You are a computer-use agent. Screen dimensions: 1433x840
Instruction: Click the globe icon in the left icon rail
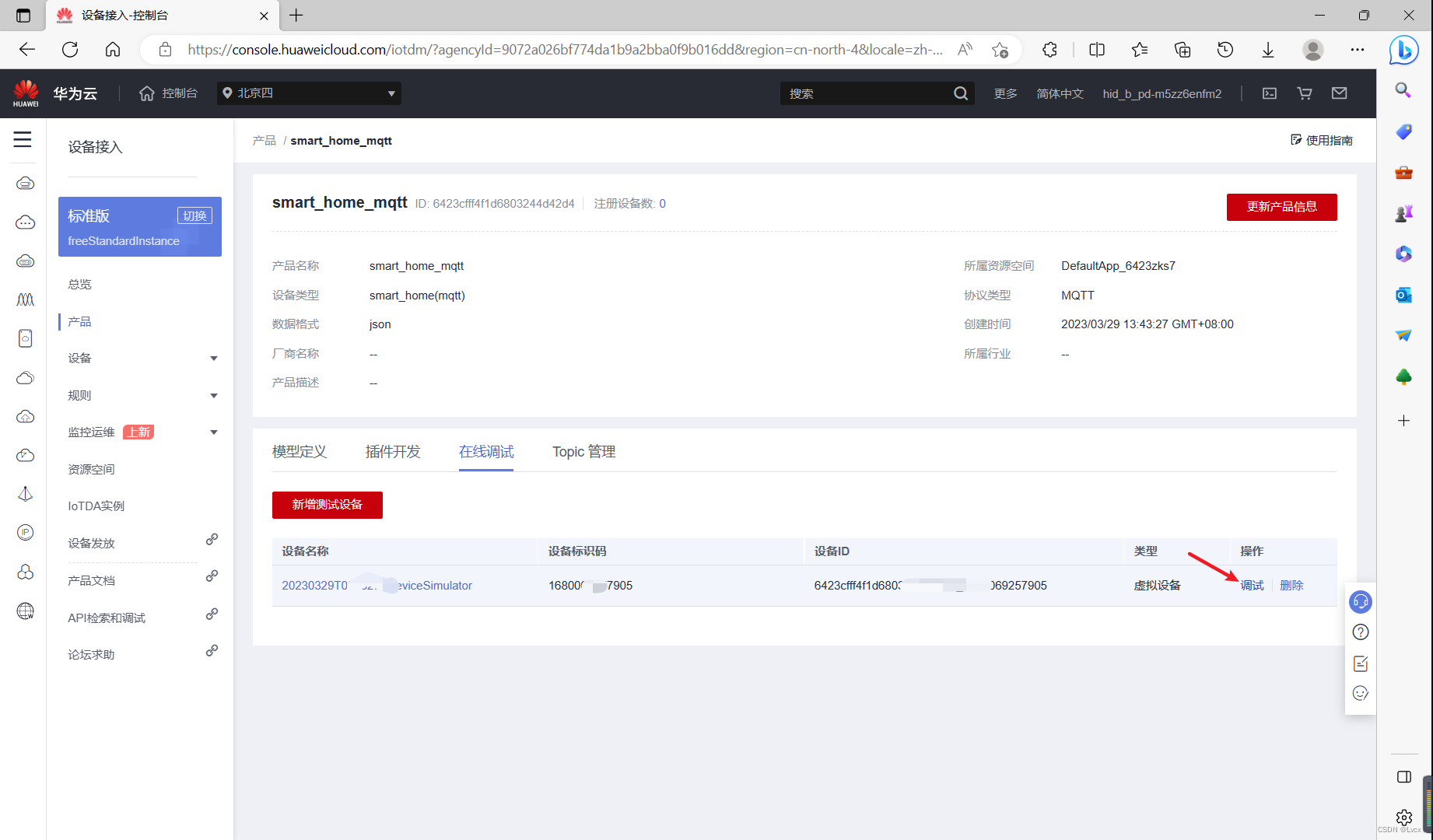[26, 611]
